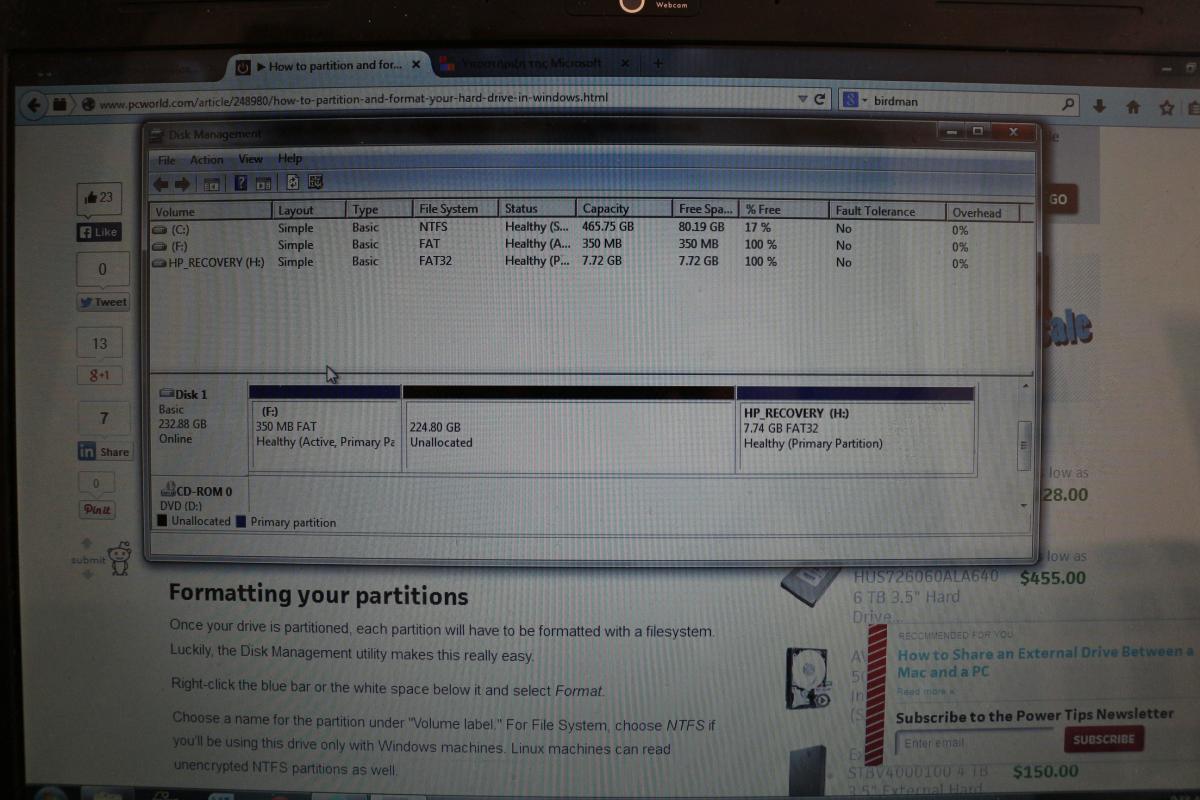Click the LinkedIn Share button
Image resolution: width=1200 pixels, height=800 pixels.
coord(104,452)
